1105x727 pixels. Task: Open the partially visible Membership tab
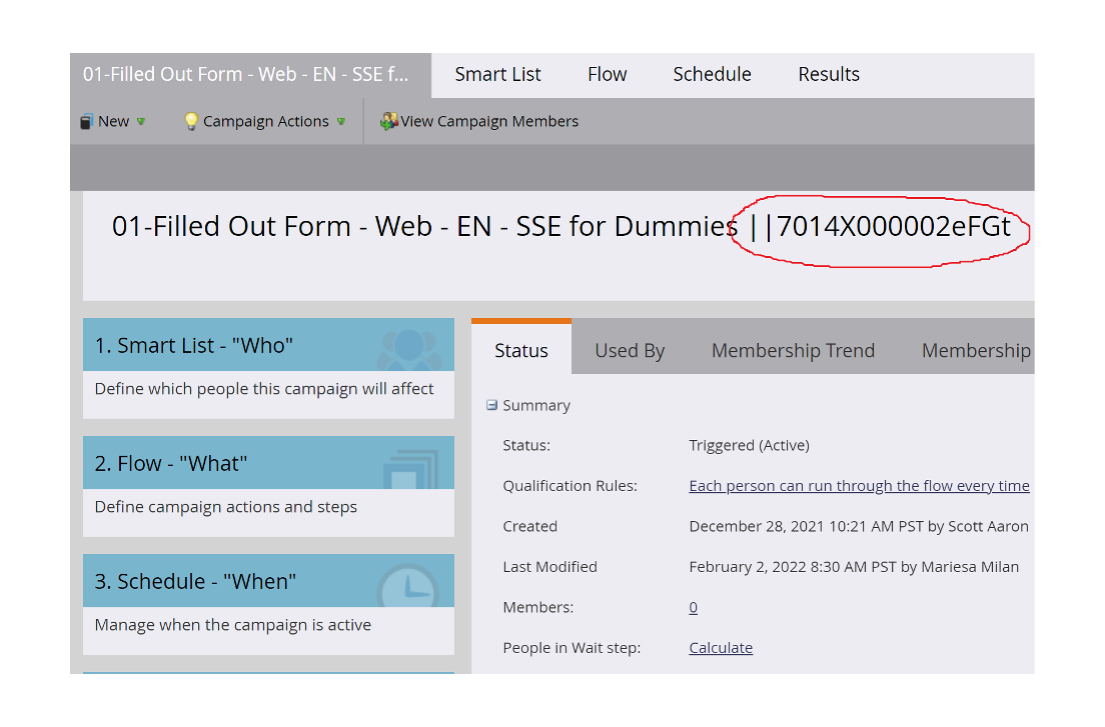coord(977,351)
